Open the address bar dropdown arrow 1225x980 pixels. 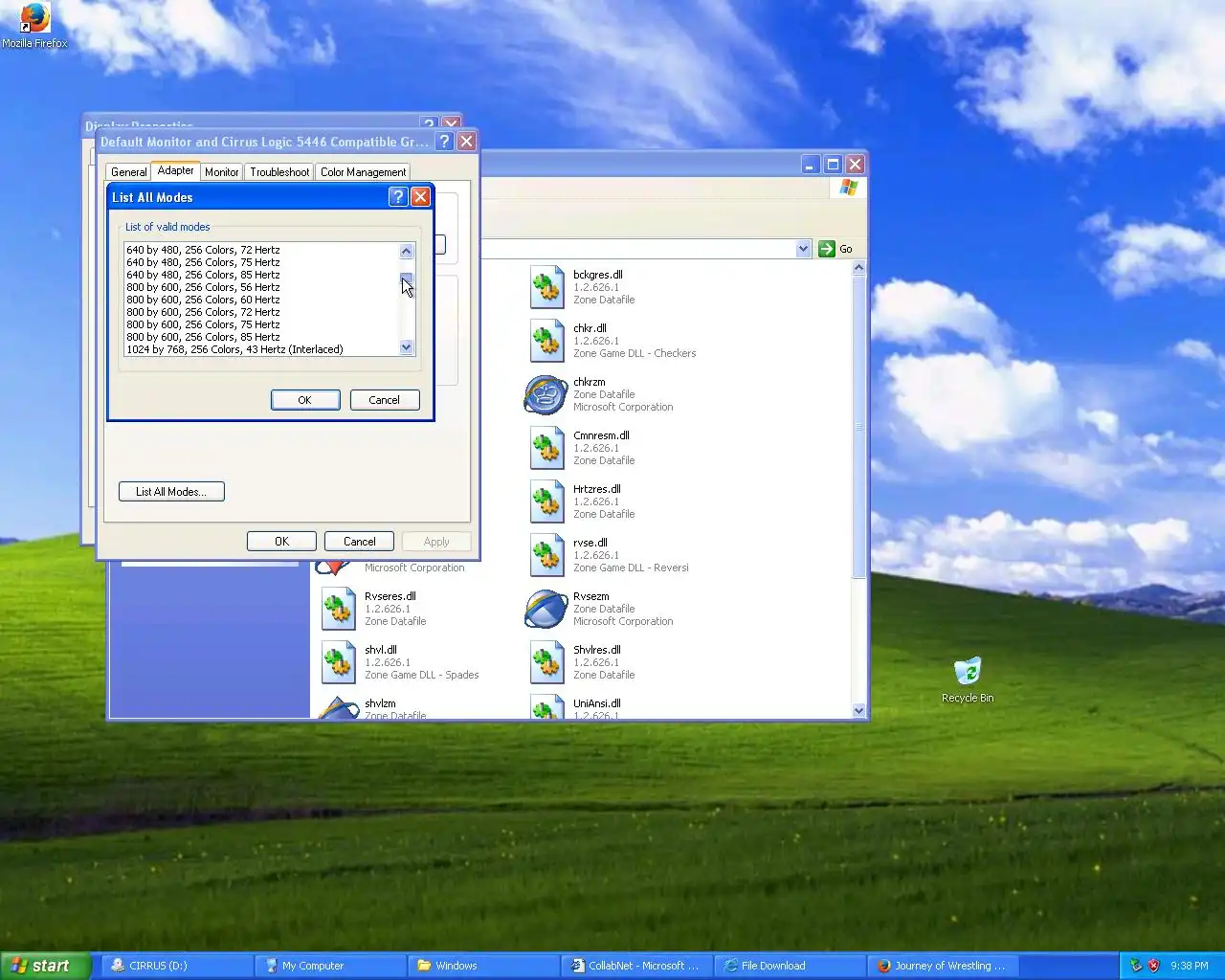coord(803,249)
